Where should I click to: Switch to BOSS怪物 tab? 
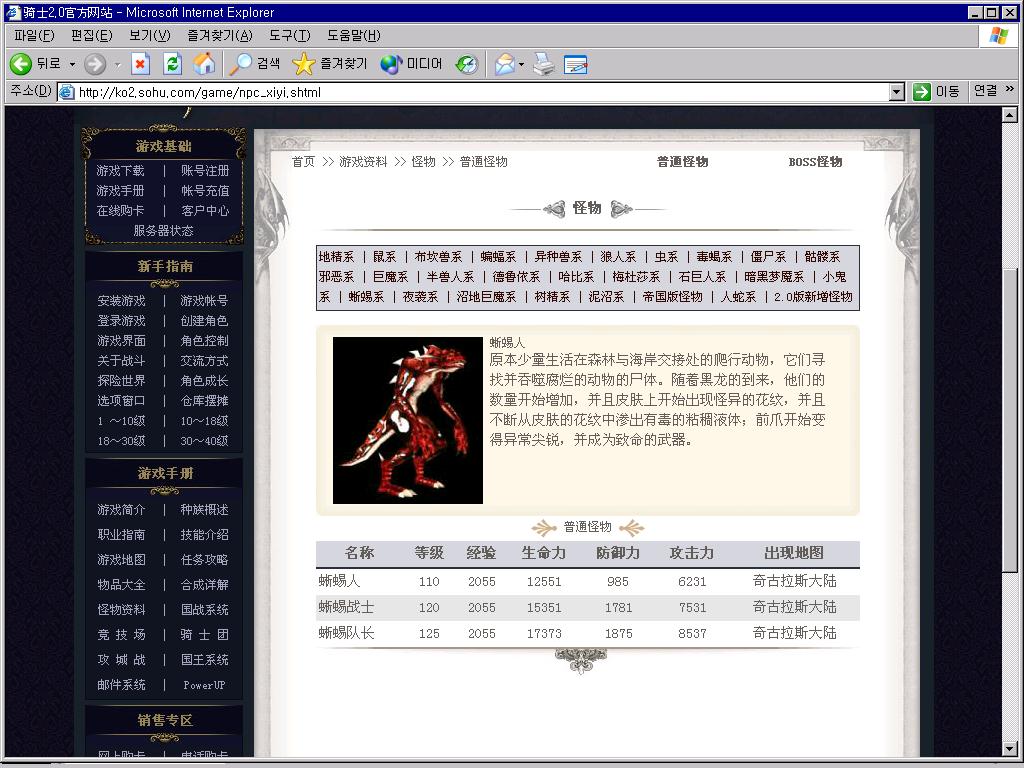click(815, 162)
